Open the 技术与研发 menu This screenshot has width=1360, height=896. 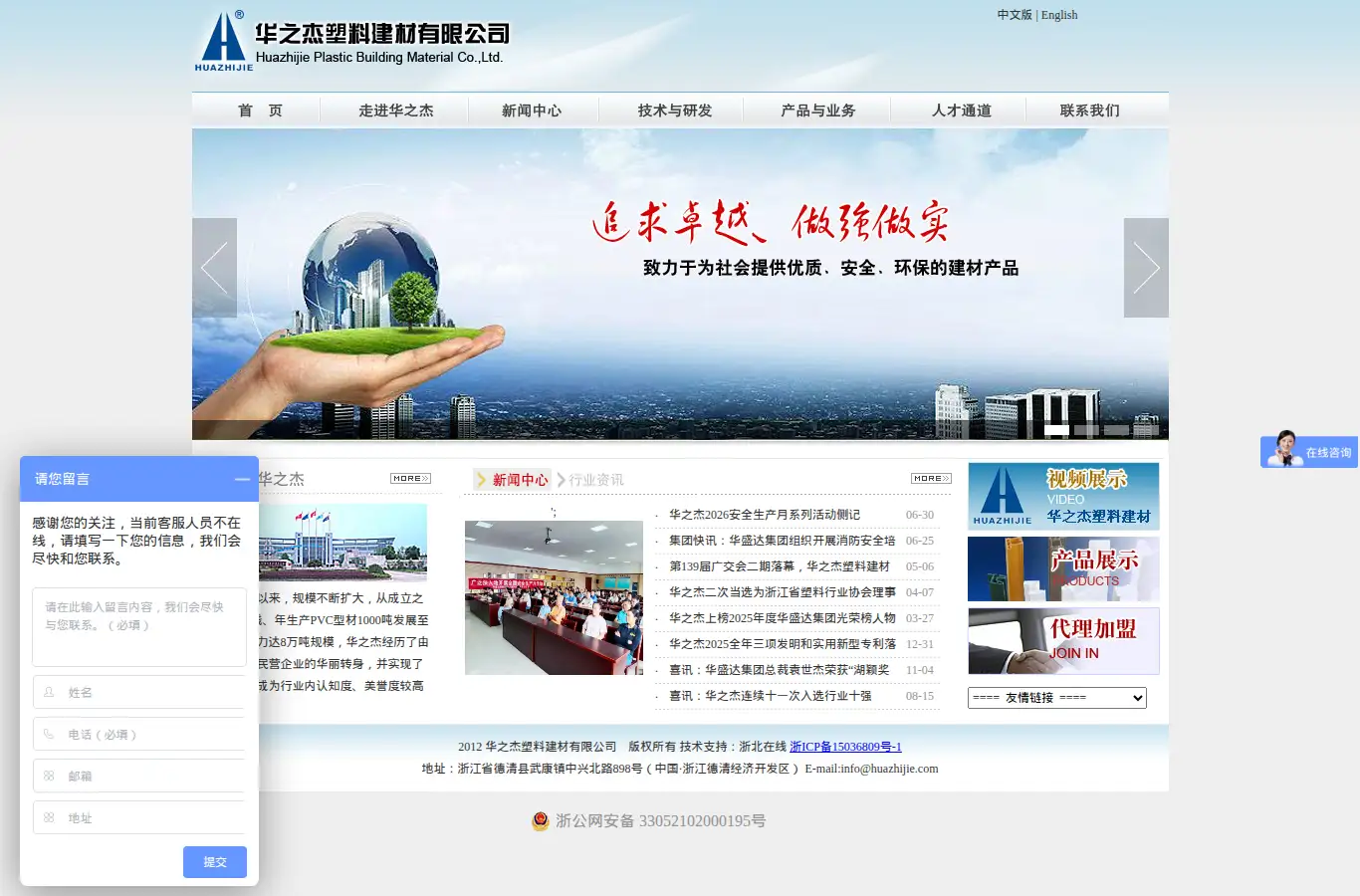pos(675,111)
